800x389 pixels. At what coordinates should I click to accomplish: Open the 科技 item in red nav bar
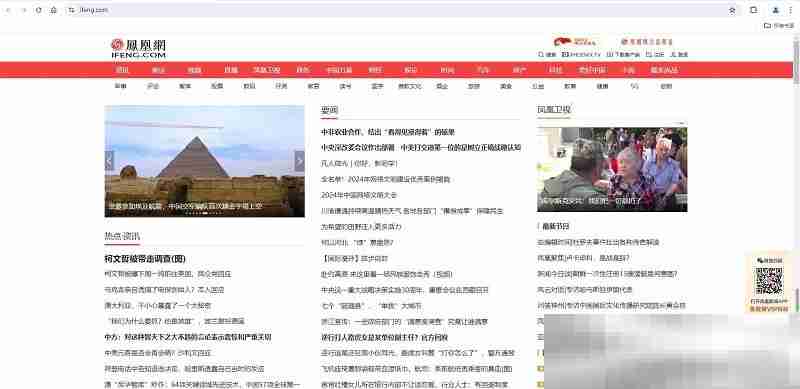point(555,70)
